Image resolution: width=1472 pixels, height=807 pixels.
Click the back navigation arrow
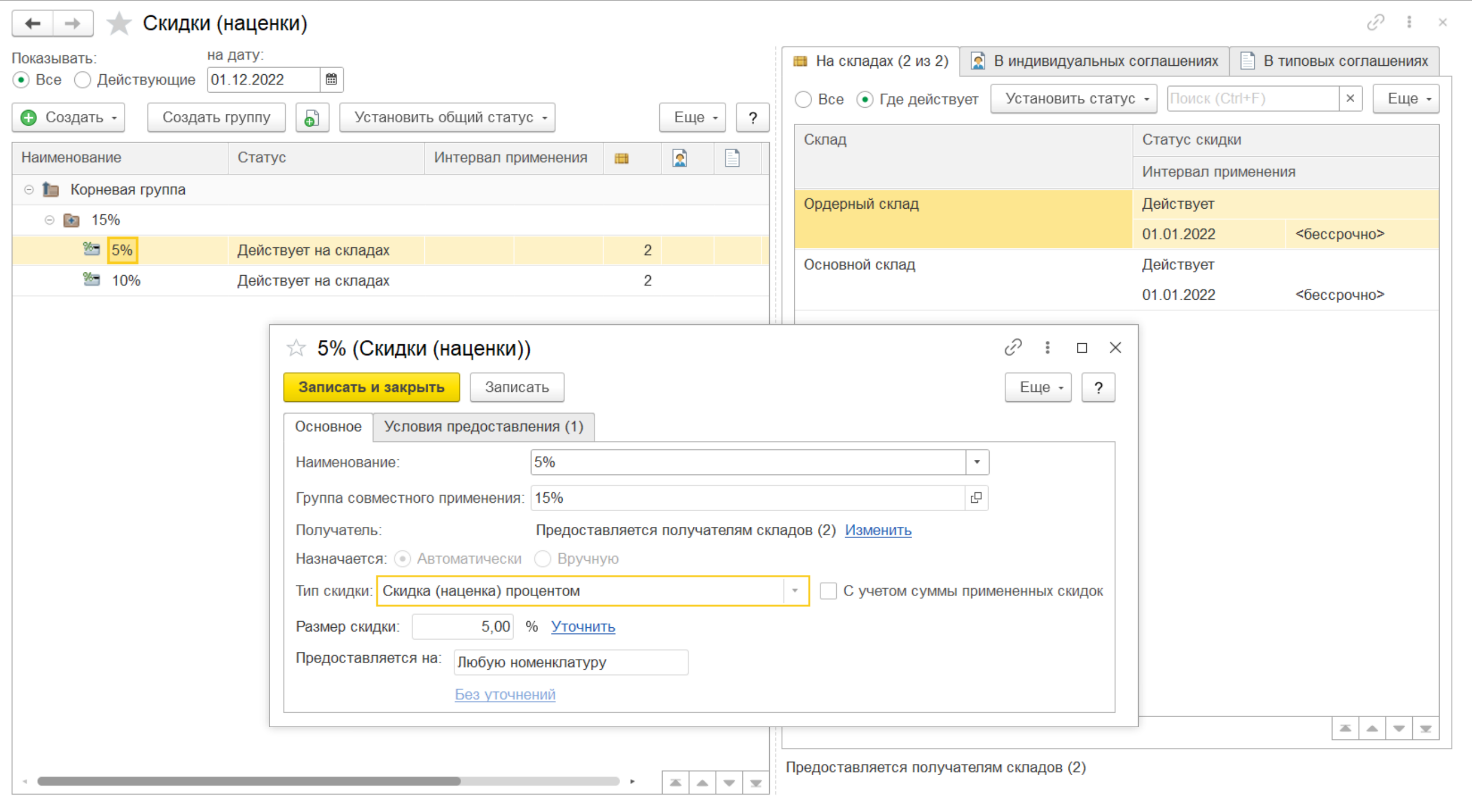pyautogui.click(x=33, y=23)
